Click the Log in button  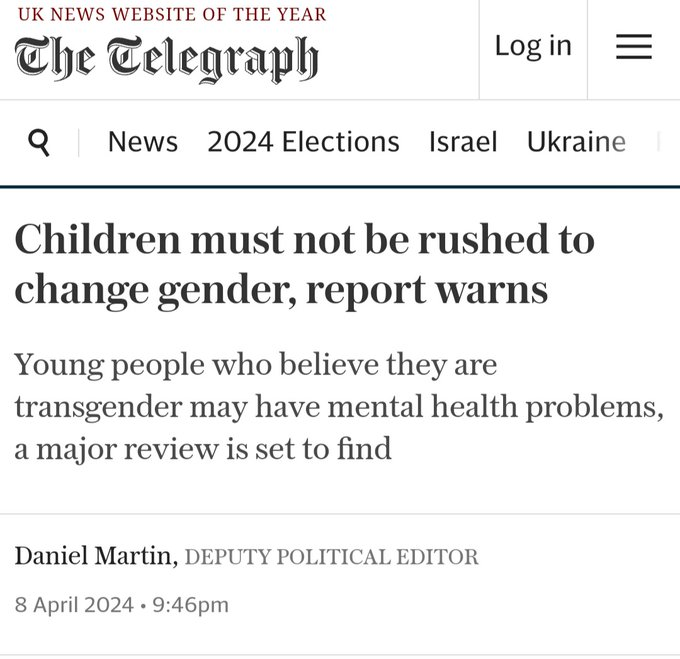pyautogui.click(x=533, y=46)
